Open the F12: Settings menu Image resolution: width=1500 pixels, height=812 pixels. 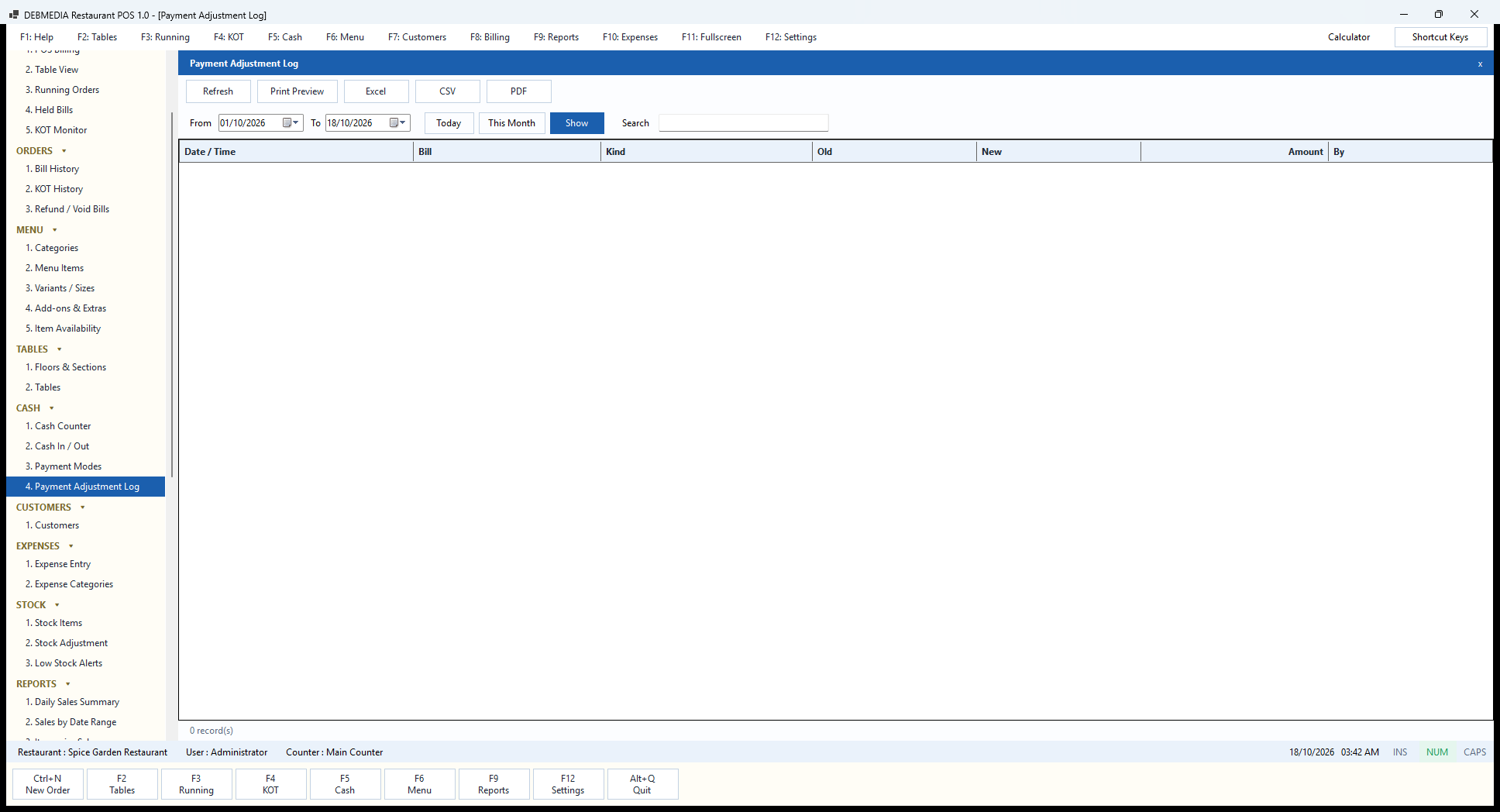(791, 37)
